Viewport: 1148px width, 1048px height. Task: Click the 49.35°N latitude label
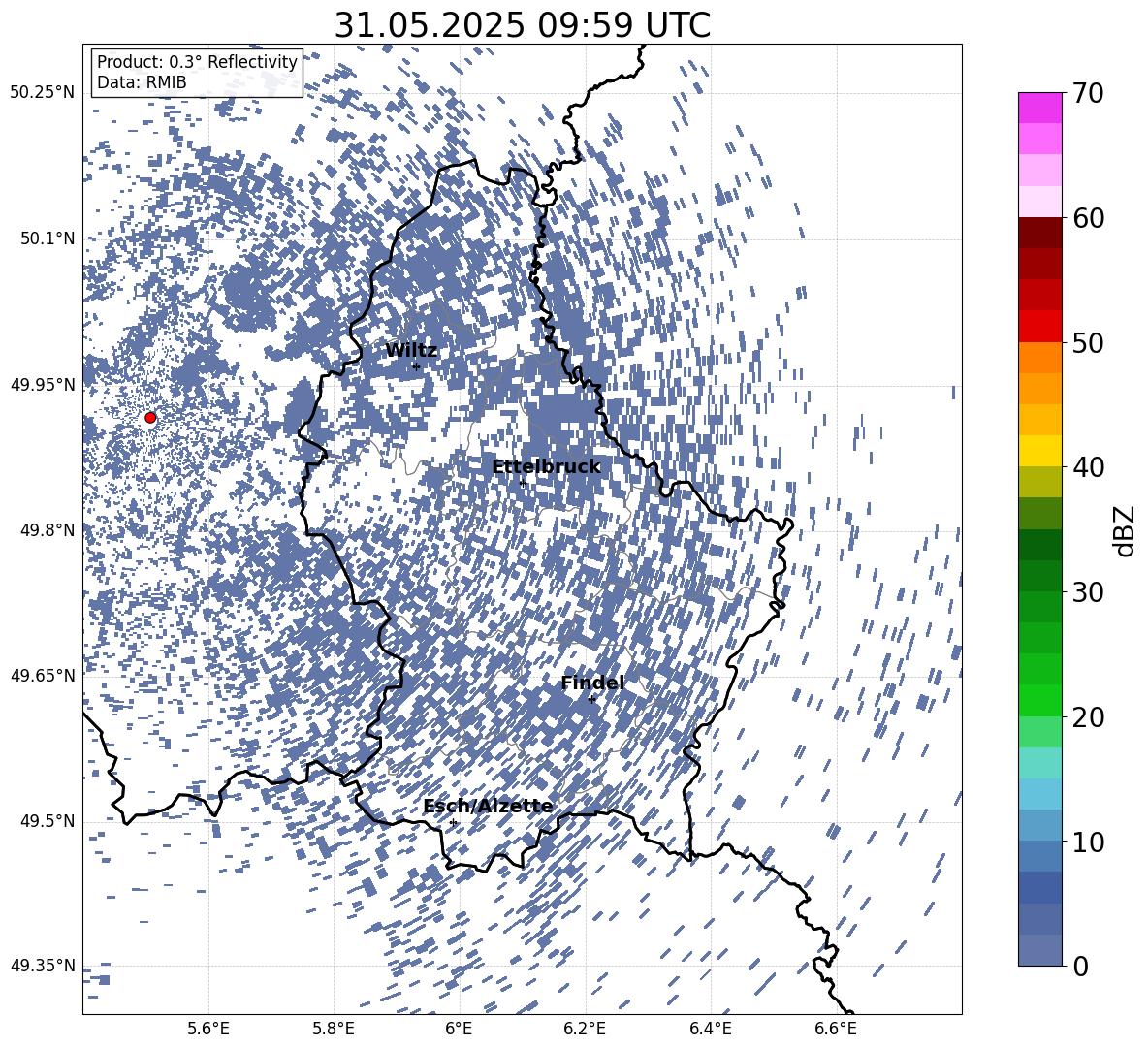(43, 966)
